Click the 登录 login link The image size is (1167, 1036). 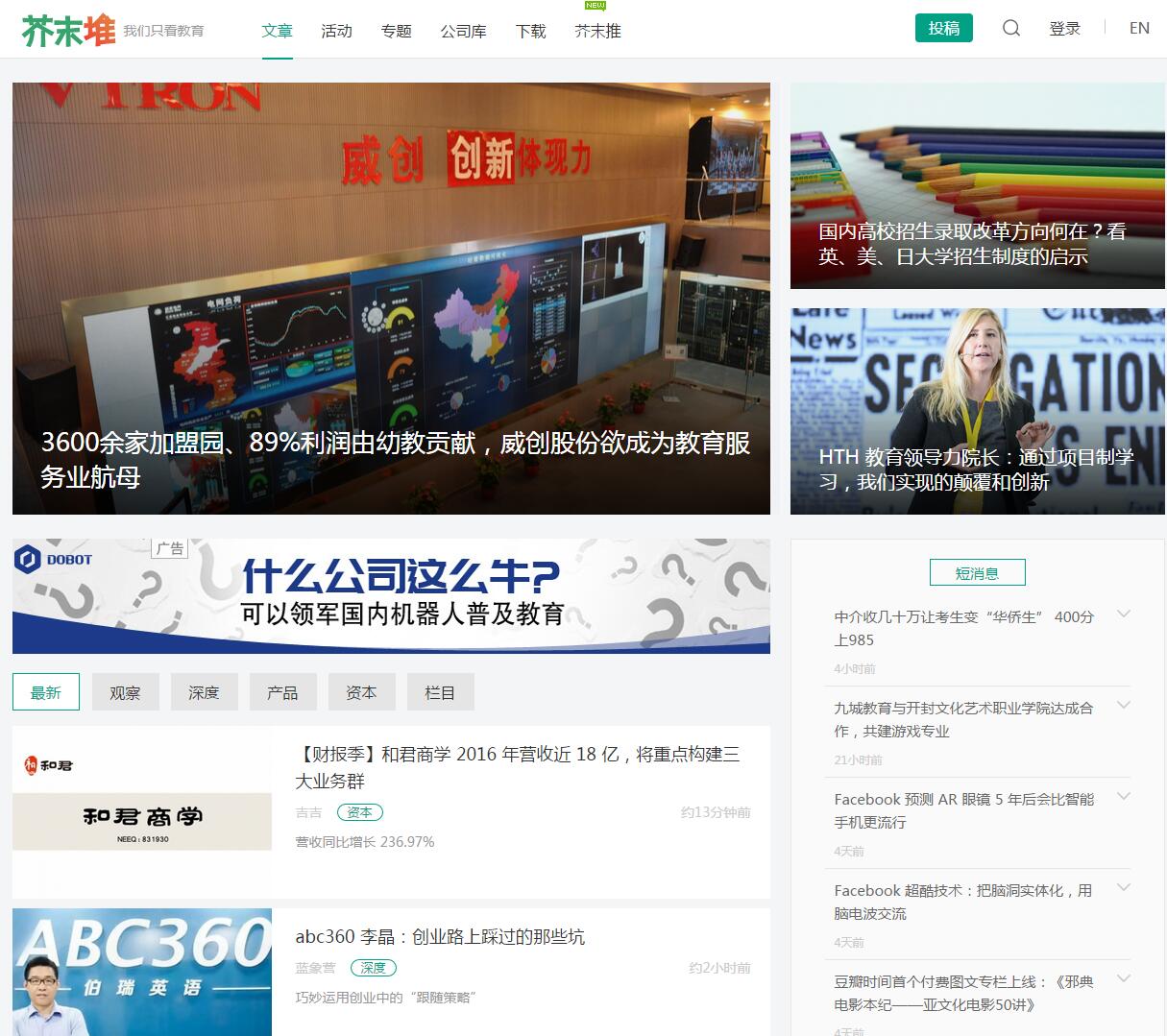point(1065,28)
